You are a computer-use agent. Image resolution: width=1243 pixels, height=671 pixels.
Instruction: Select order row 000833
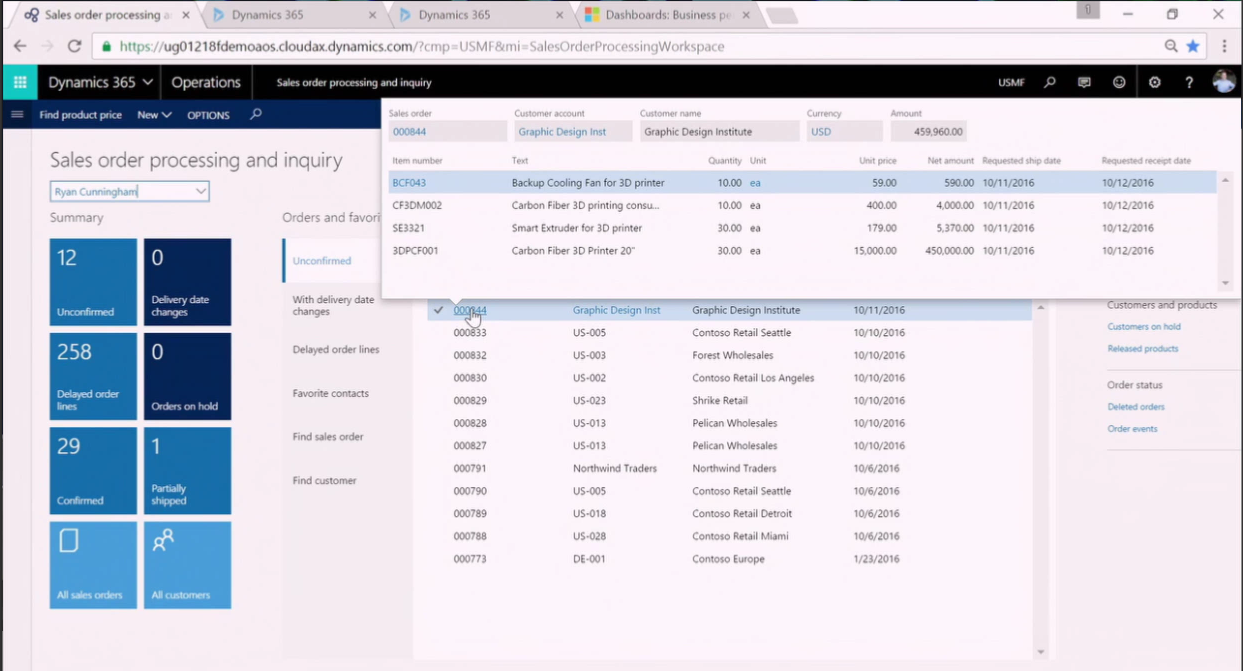(731, 333)
